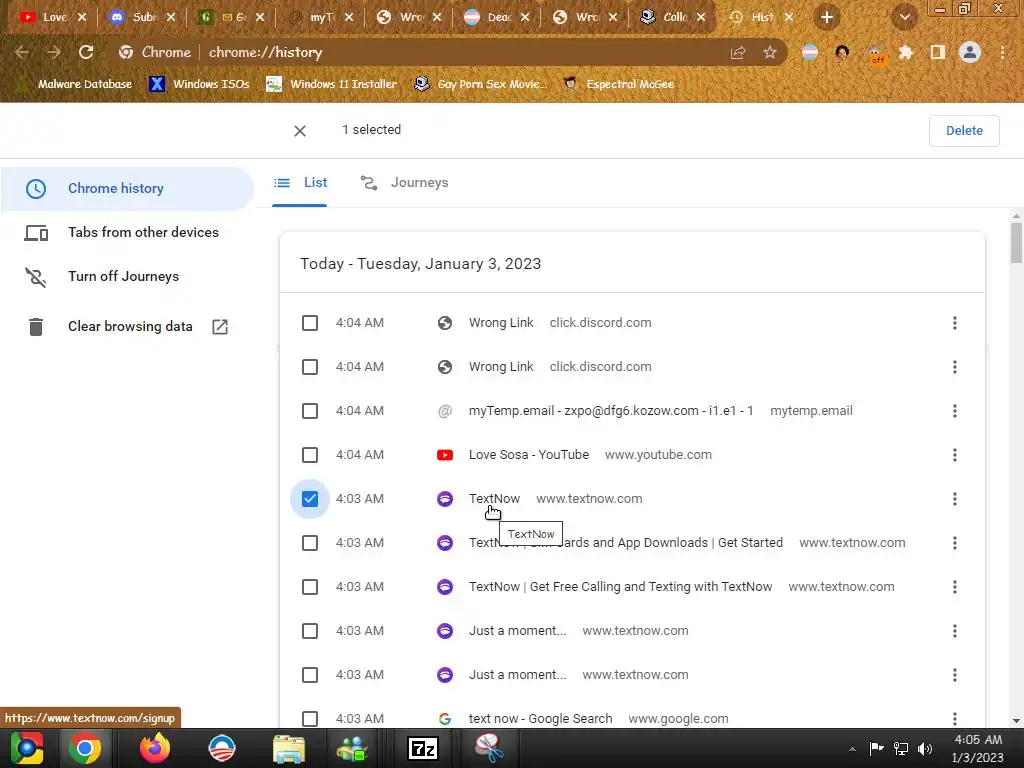1024x768 pixels.
Task: Open Espectral McGee bookmark
Action: tap(619, 84)
